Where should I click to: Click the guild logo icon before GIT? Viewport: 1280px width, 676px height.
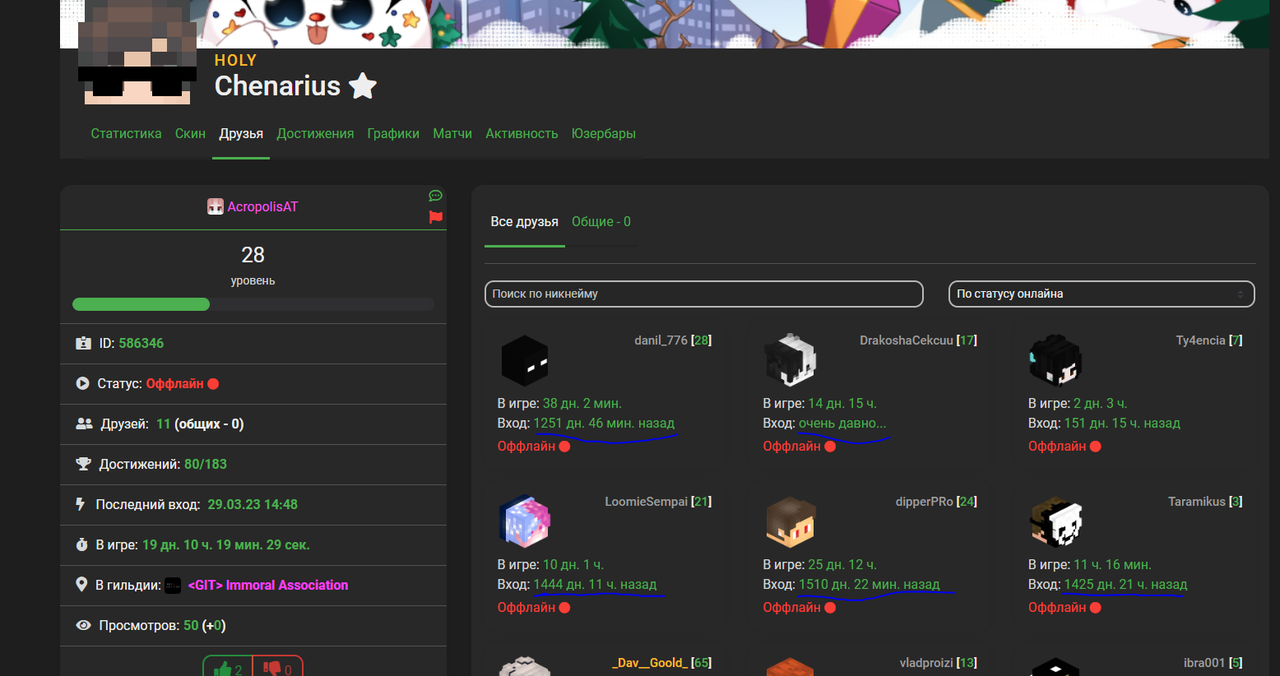point(173,585)
